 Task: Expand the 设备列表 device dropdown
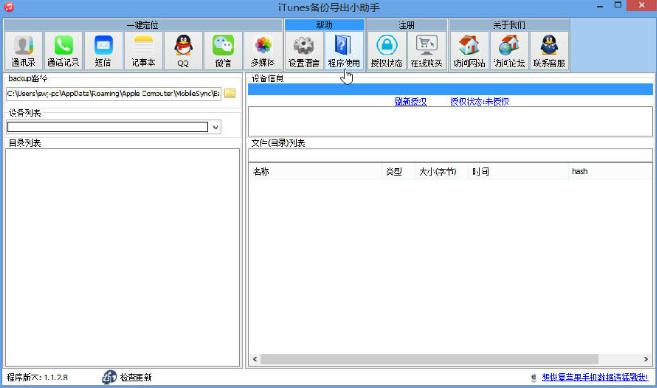(215, 127)
